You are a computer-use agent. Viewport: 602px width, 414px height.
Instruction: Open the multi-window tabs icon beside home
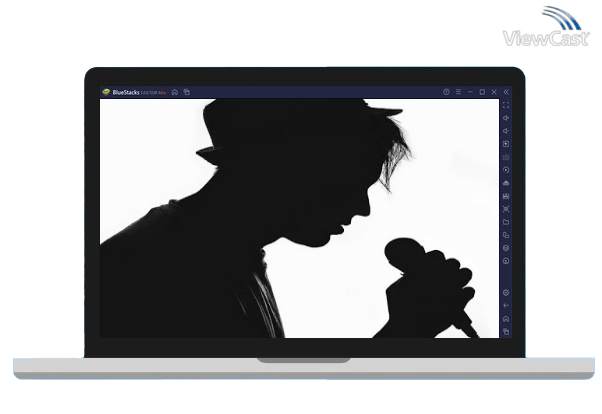pos(187,92)
